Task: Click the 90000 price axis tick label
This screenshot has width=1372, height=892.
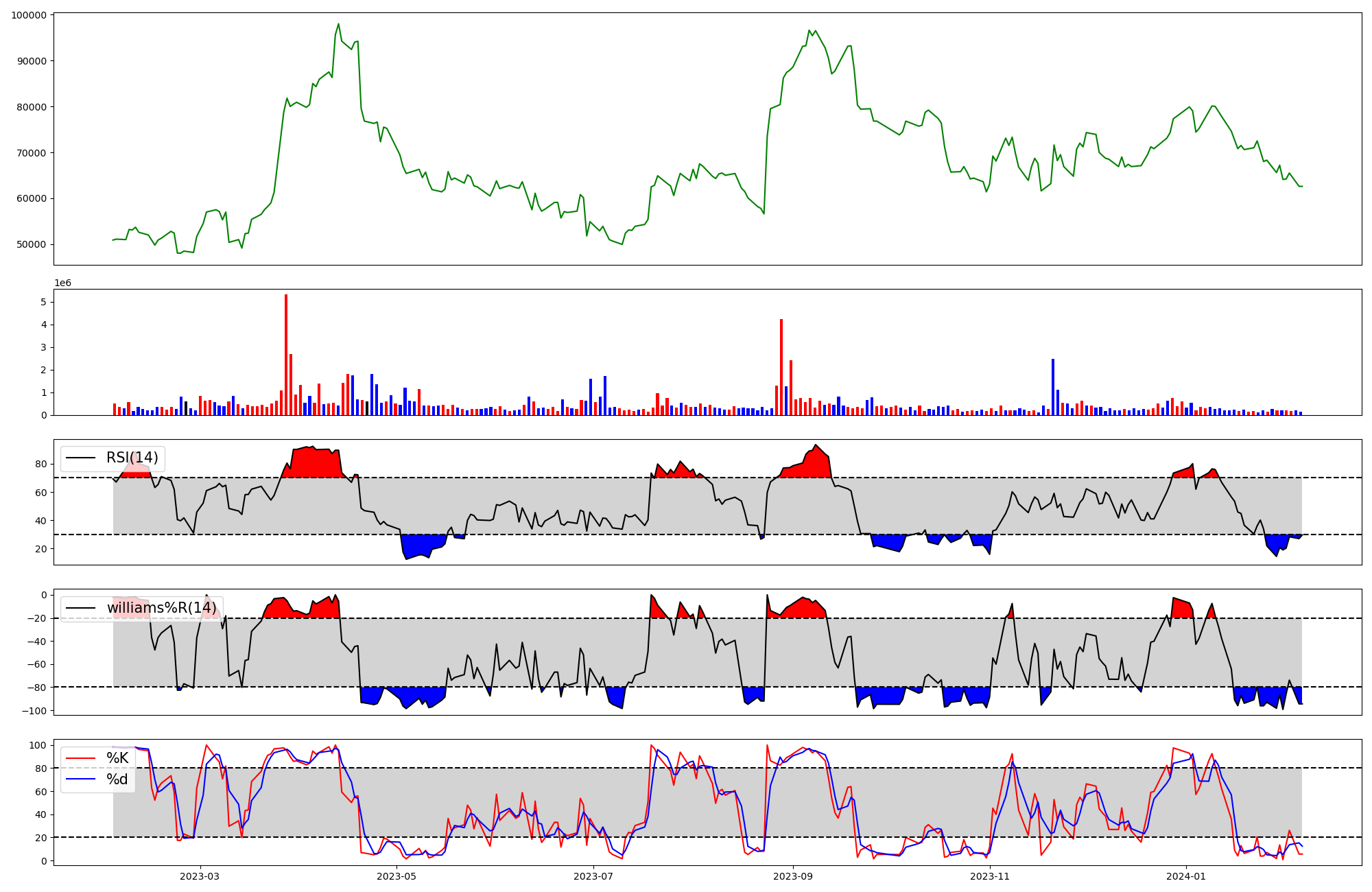Action: (x=32, y=61)
